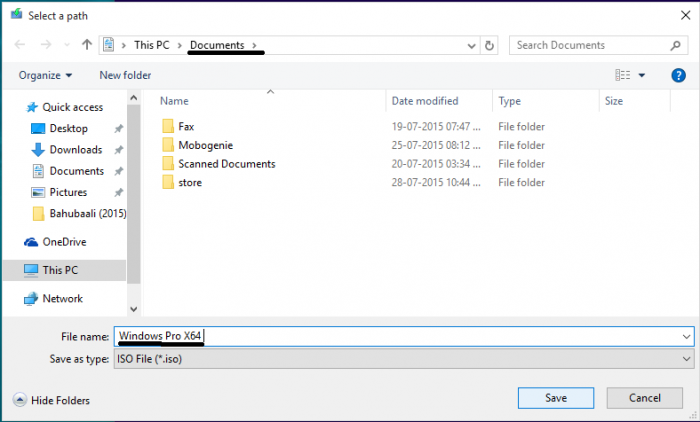Collapse the dialog with Hide Folders
The image size is (700, 422).
pyautogui.click(x=51, y=400)
